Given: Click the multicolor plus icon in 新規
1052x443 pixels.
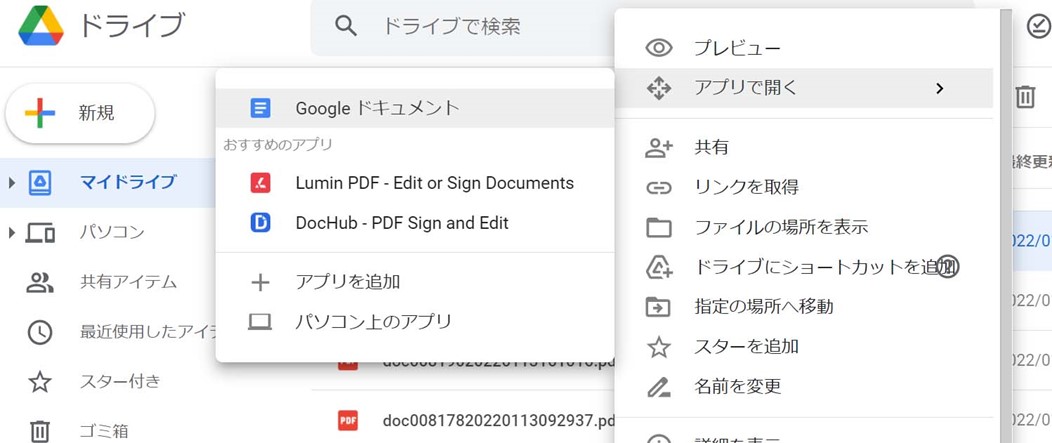Looking at the screenshot, I should [40, 113].
